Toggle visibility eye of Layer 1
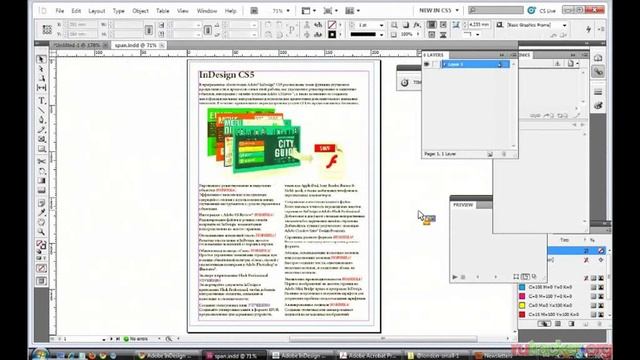 point(427,64)
